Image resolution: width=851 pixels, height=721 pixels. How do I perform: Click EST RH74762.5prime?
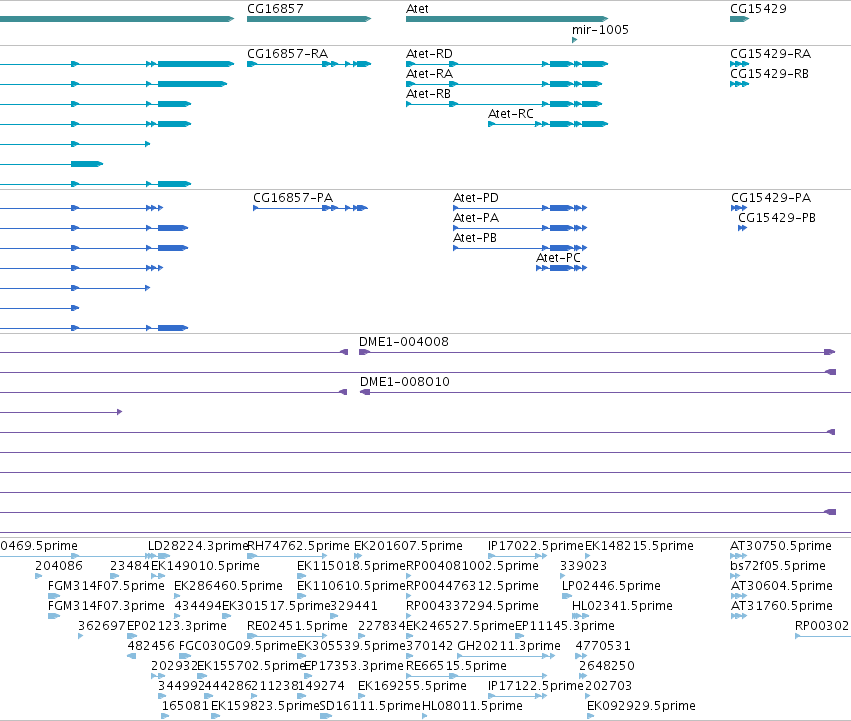pyautogui.click(x=299, y=546)
